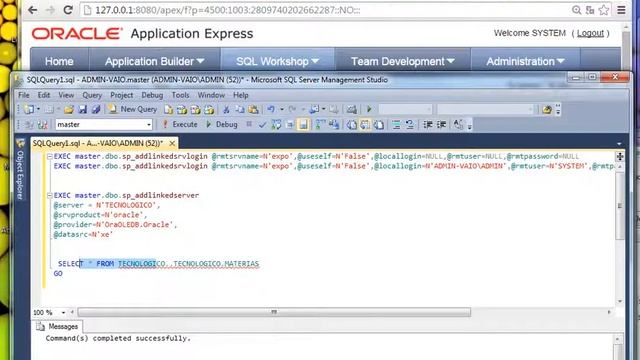The height and width of the screenshot is (360, 640).
Task: Click the Cut scissors icon
Action: pyautogui.click(x=226, y=109)
